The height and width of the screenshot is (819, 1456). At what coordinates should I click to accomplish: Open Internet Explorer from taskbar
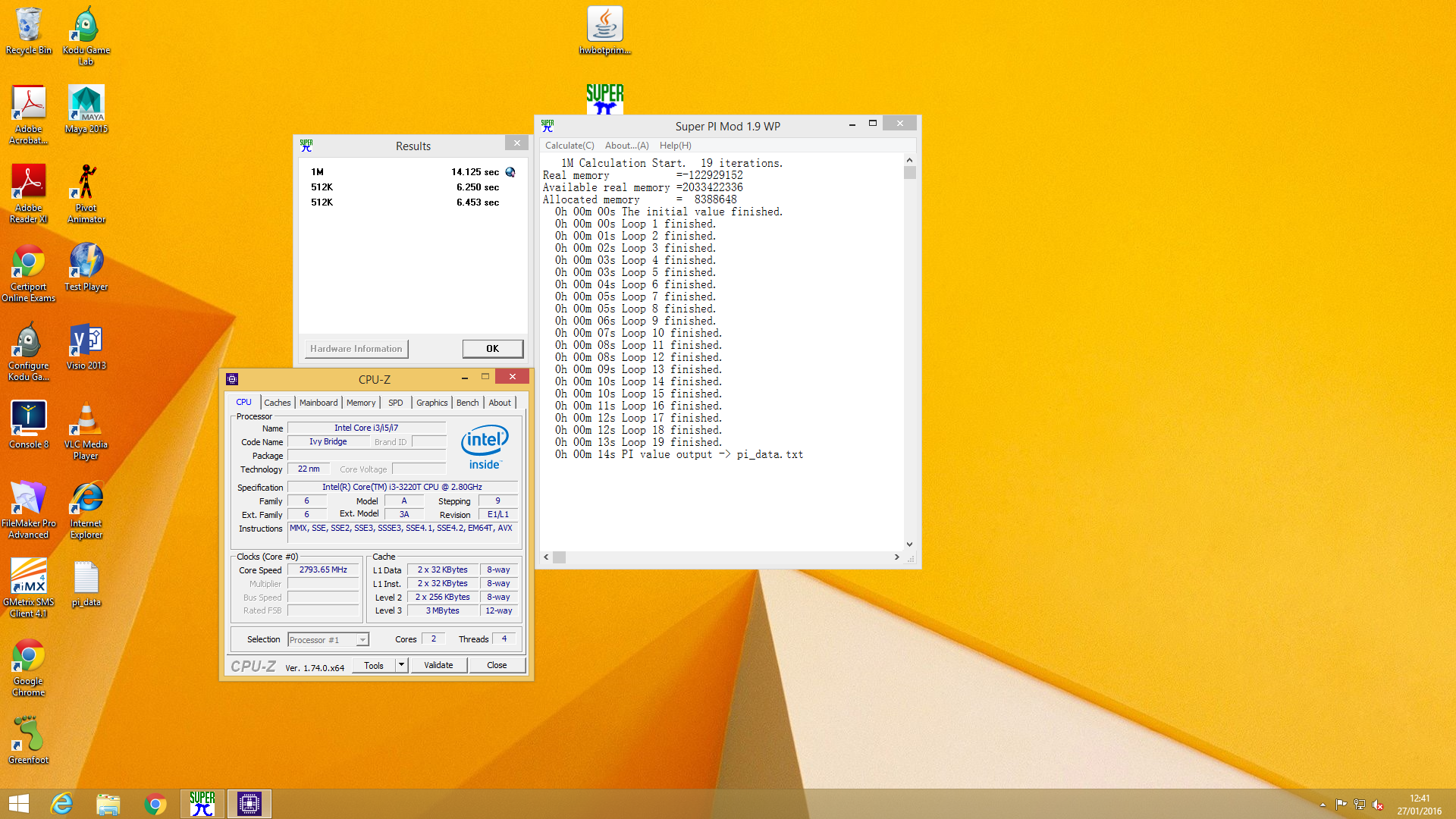[61, 804]
